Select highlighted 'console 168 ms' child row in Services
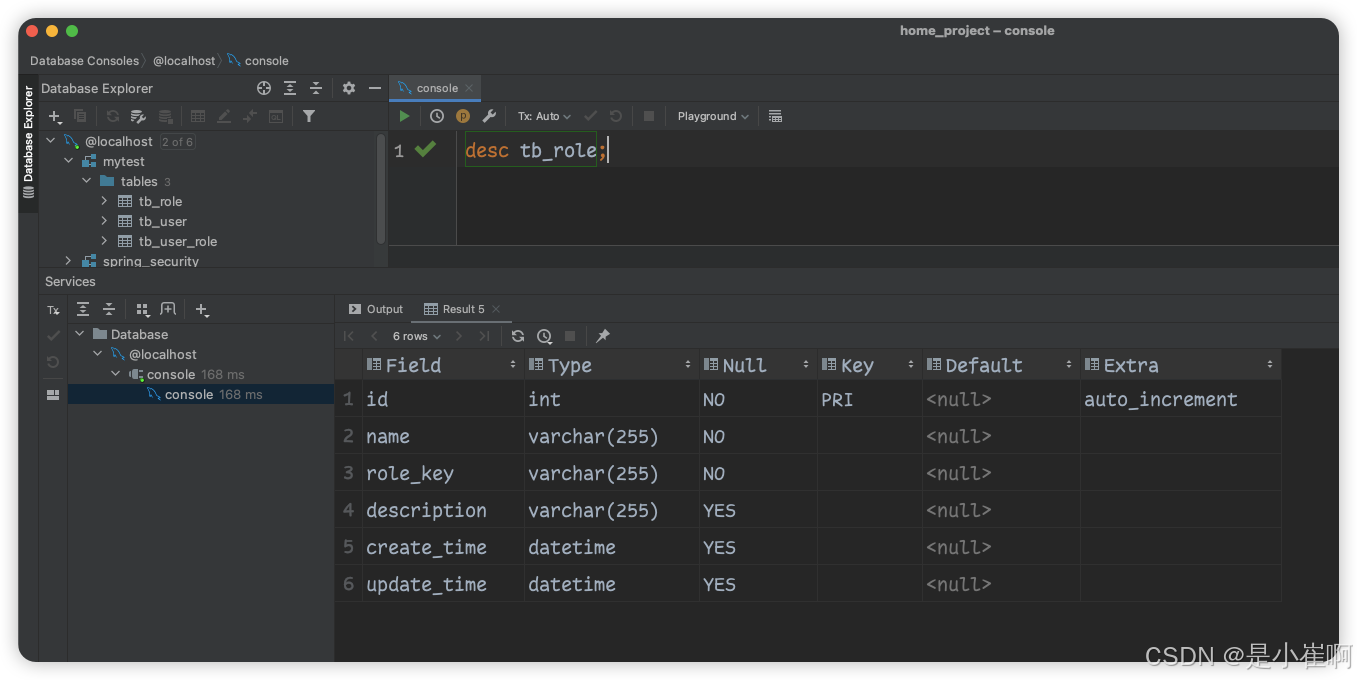The height and width of the screenshot is (680, 1357). 201,394
